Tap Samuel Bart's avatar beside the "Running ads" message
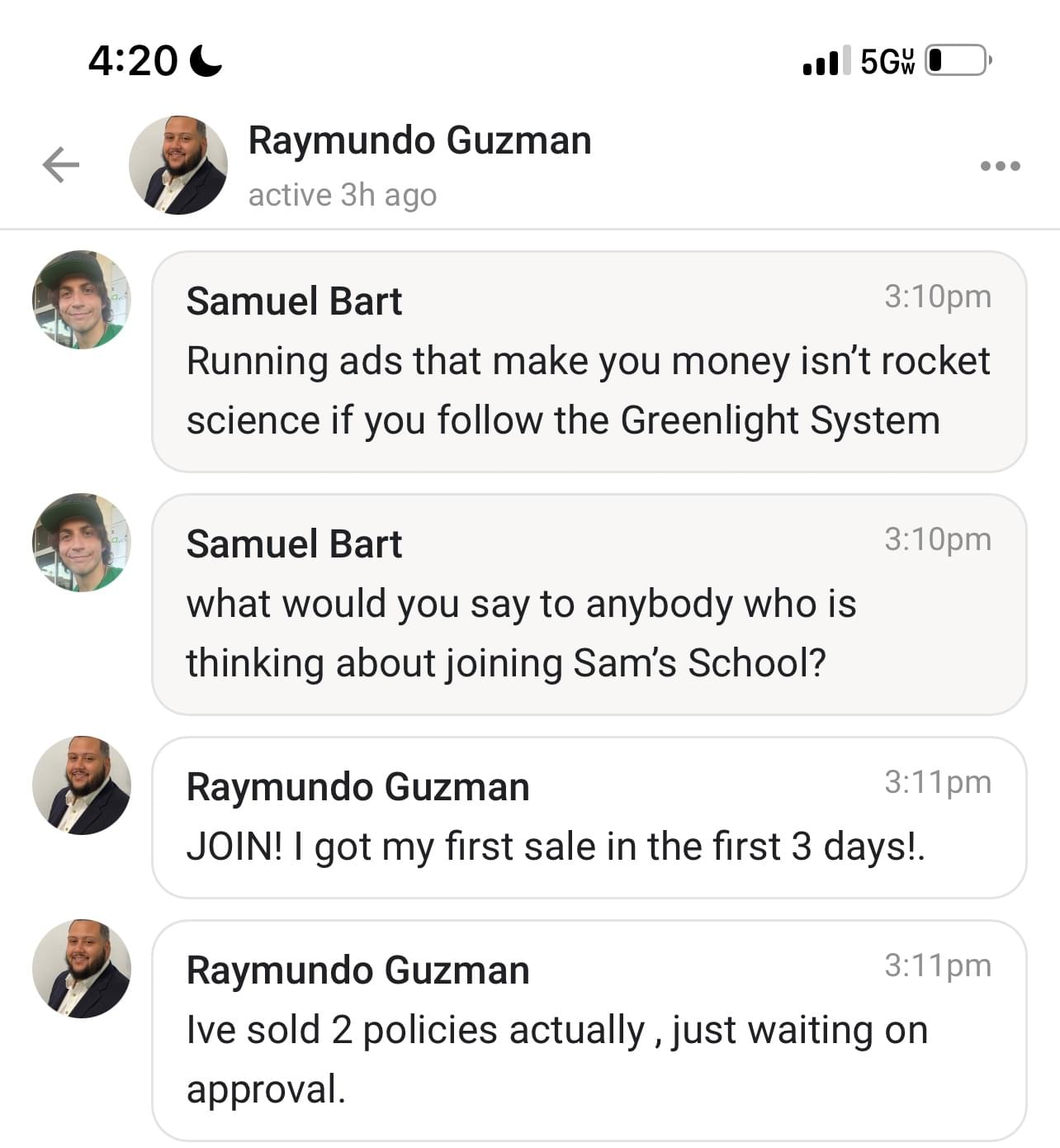 tap(81, 300)
